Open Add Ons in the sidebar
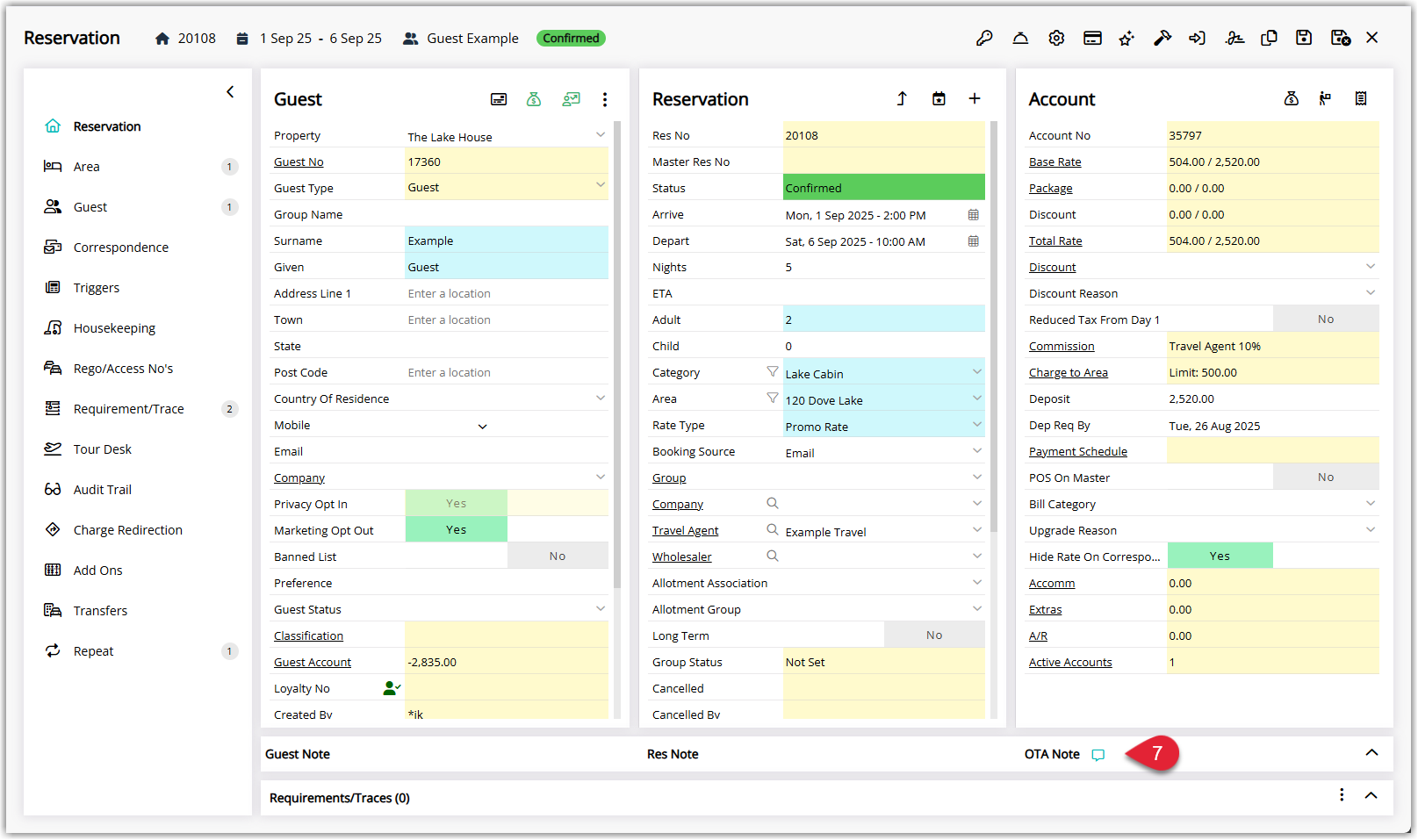 point(98,571)
